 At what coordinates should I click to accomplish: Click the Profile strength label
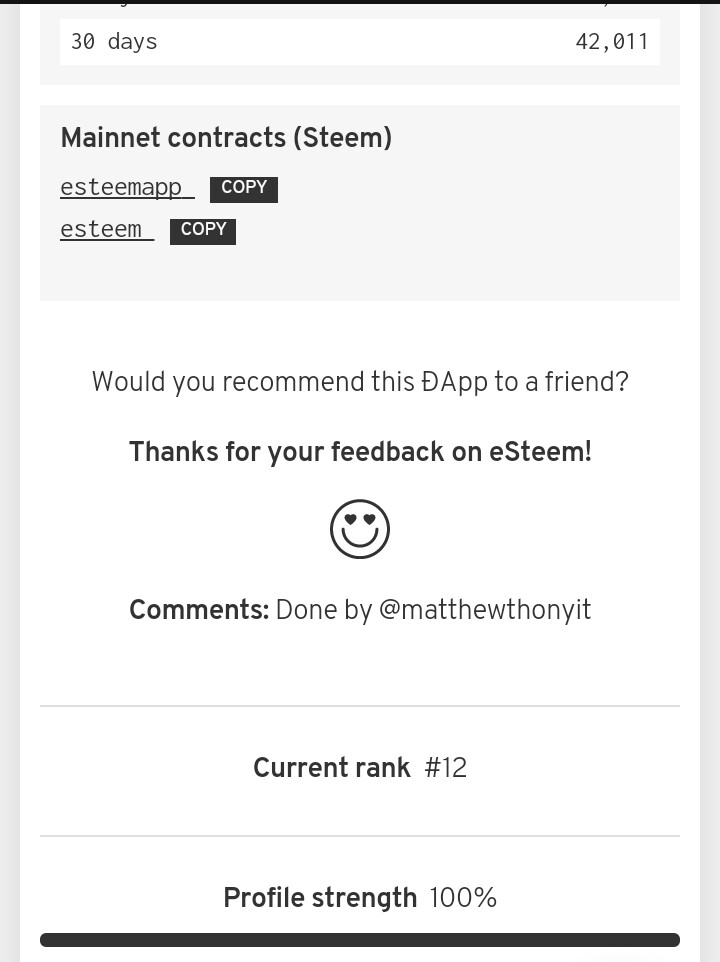click(x=320, y=898)
